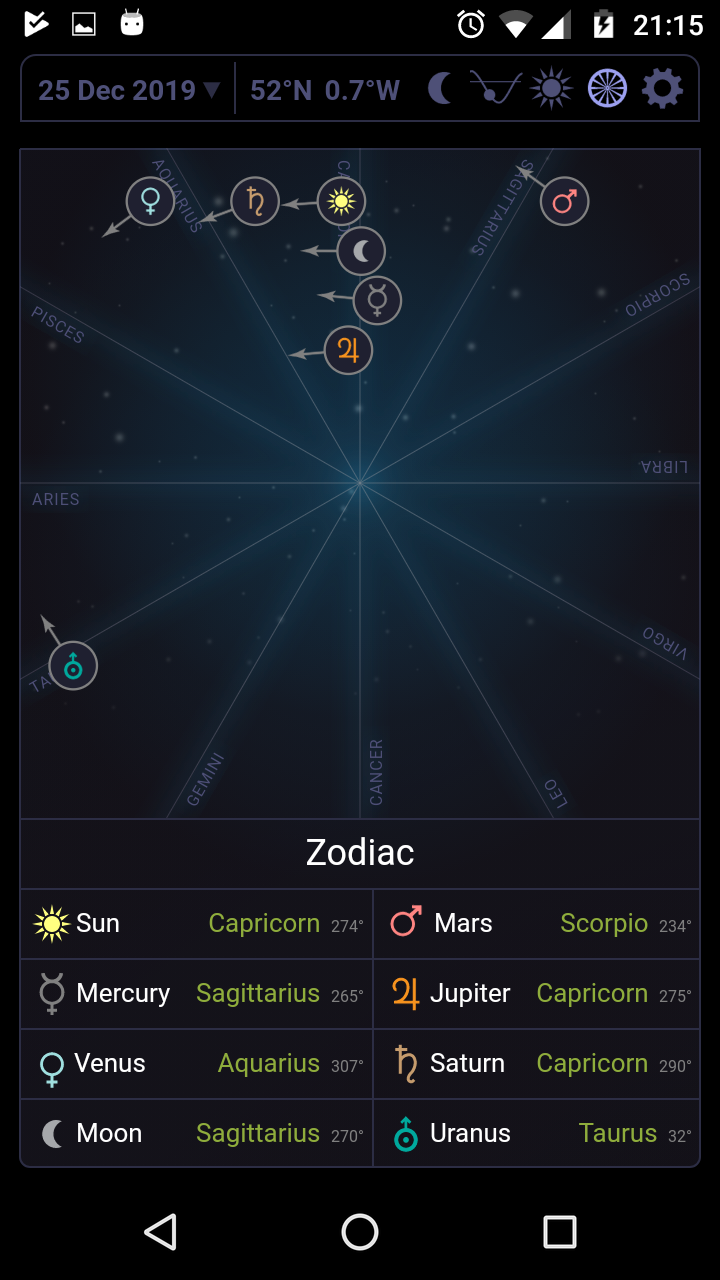The height and width of the screenshot is (1280, 720).
Task: Change the 52°N 0.7°W location
Action: pos(325,90)
